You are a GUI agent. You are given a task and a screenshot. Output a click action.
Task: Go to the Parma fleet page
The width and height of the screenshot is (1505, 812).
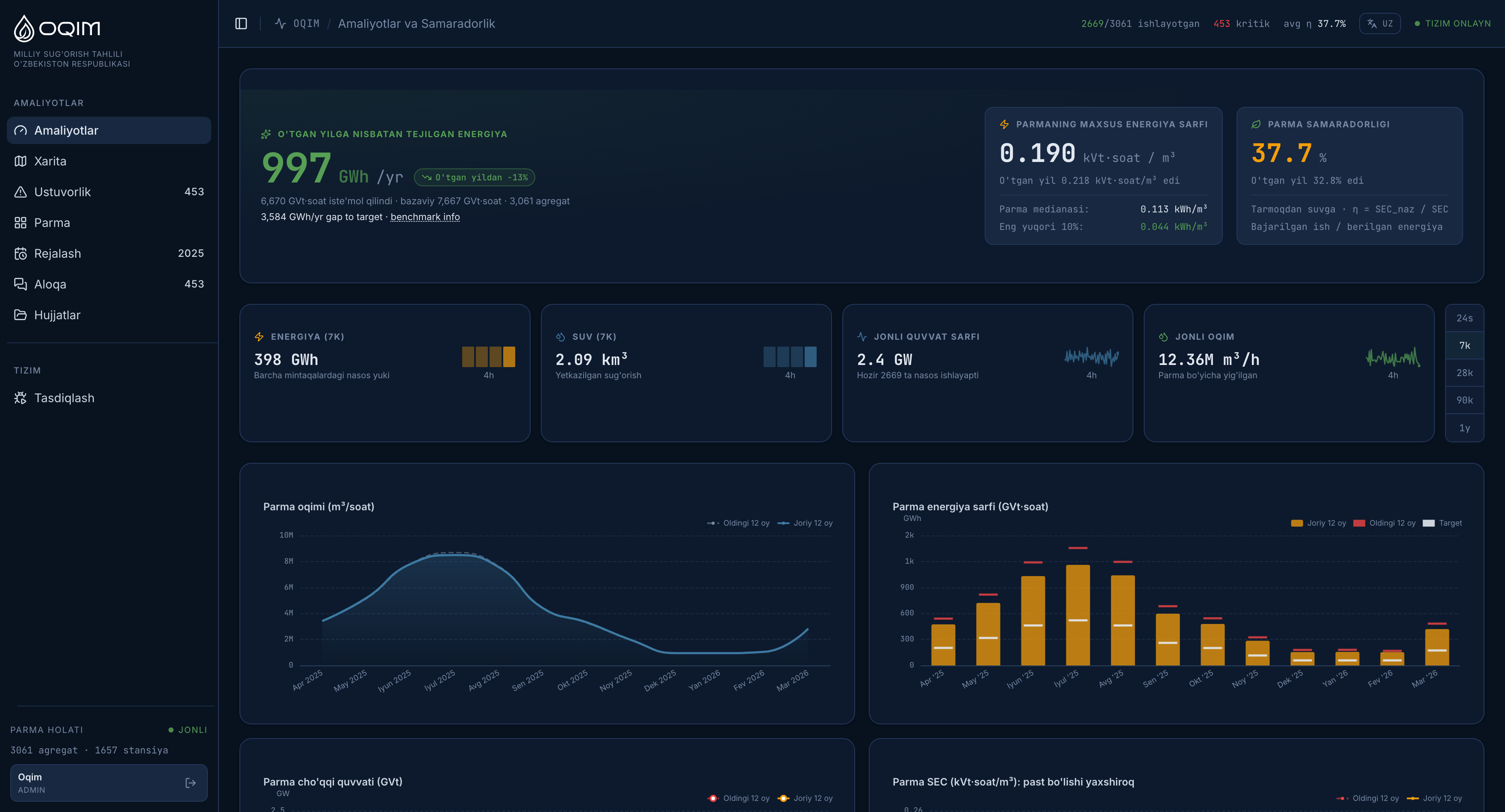pyautogui.click(x=109, y=223)
